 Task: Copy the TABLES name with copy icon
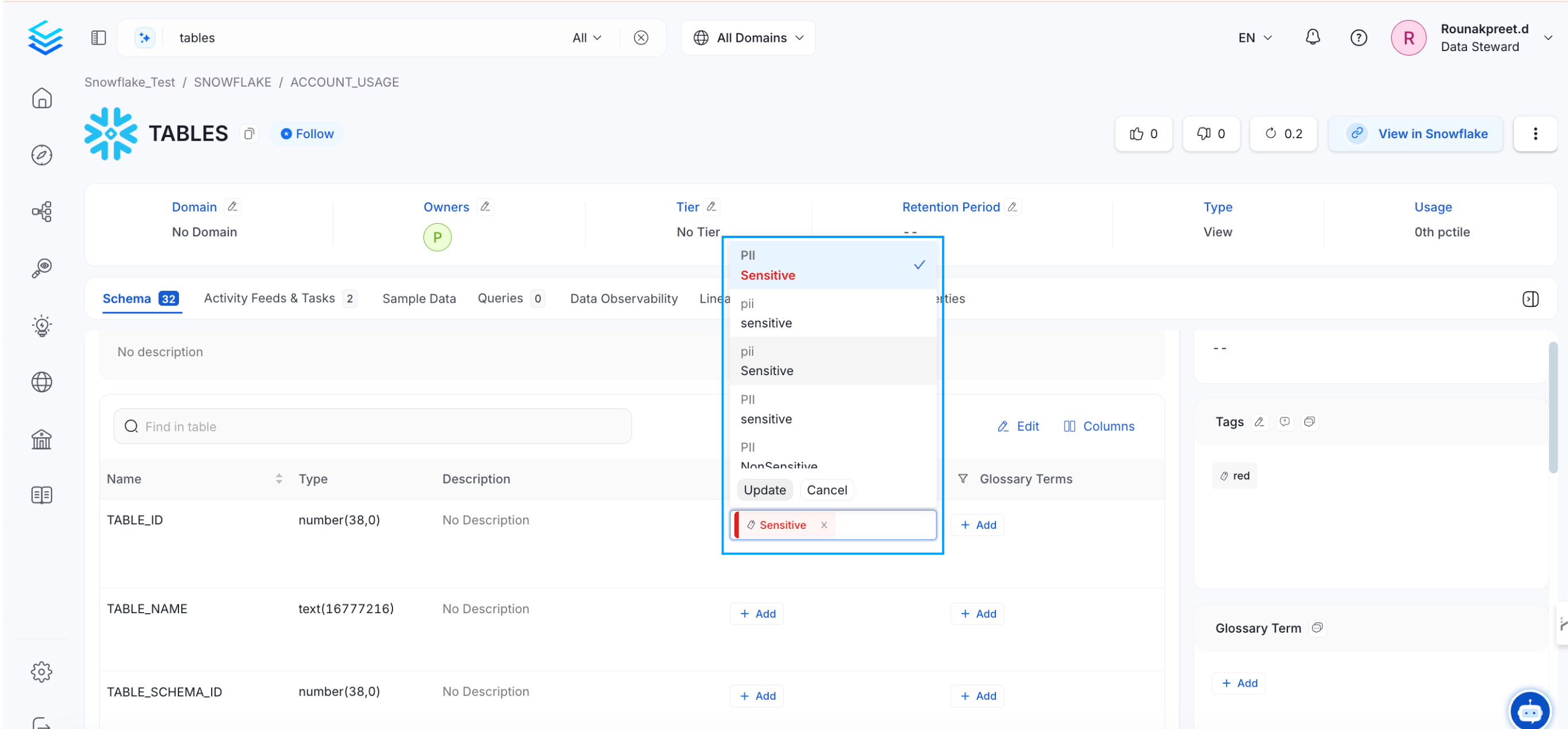[248, 134]
